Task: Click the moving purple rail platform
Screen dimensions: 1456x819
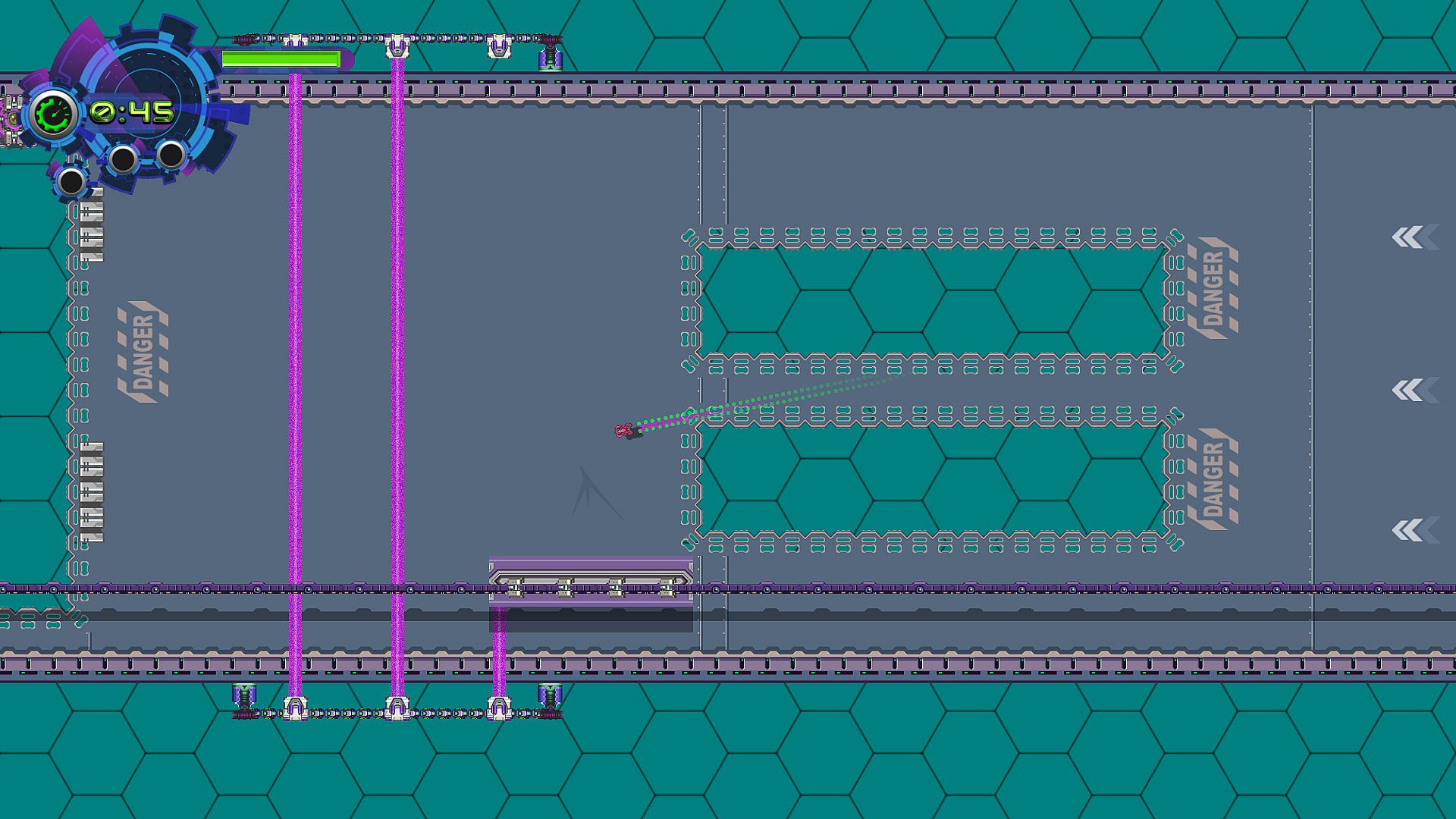Action: [x=591, y=582]
